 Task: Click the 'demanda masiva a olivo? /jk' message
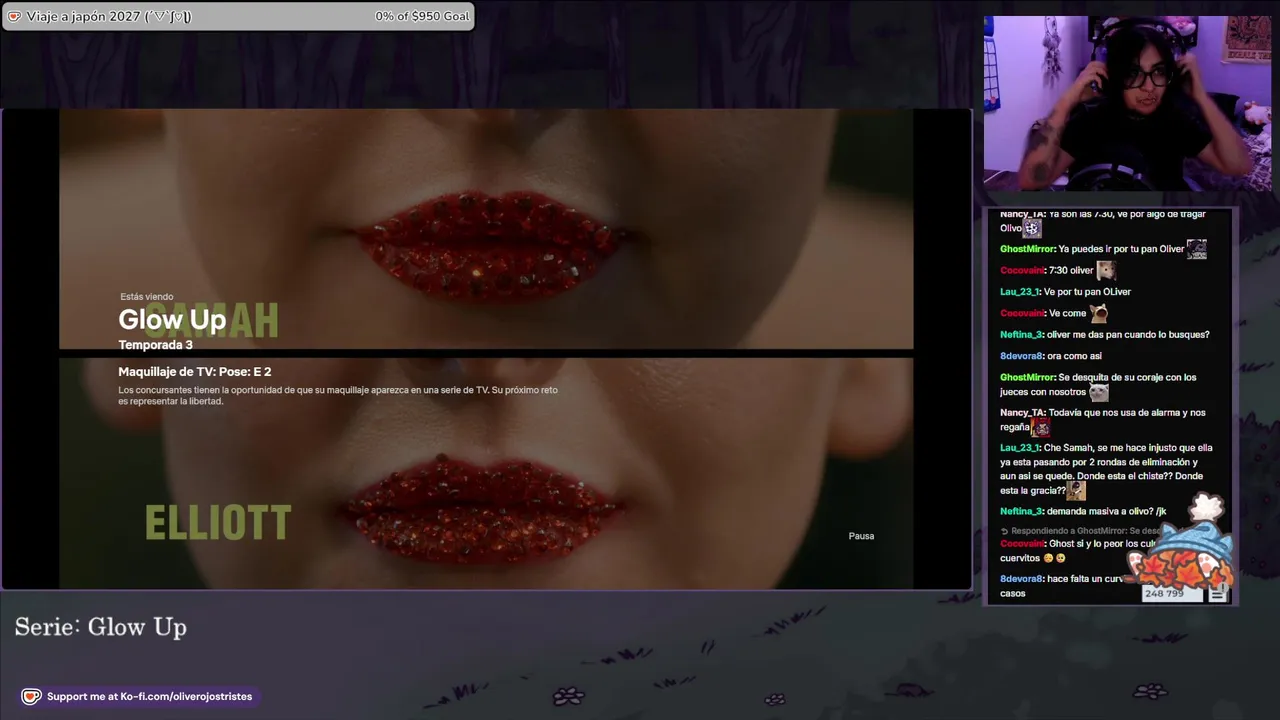(1106, 511)
